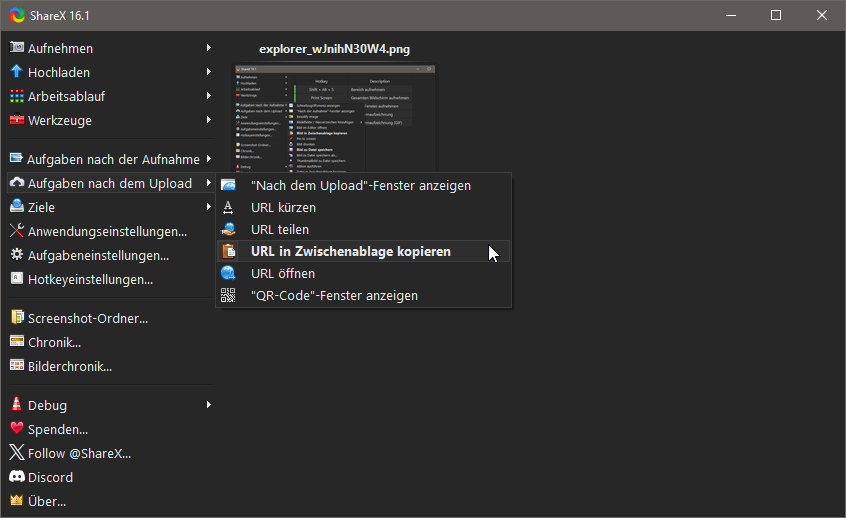This screenshot has height=518, width=846.
Task: Click the Aufgaben nach der Aufnahme icon
Action: [17, 159]
